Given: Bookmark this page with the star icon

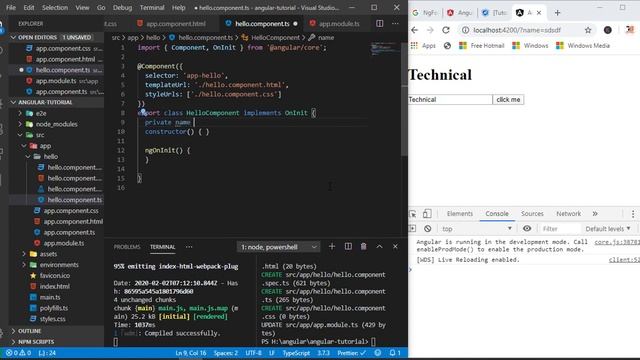Looking at the screenshot, I should point(588,30).
